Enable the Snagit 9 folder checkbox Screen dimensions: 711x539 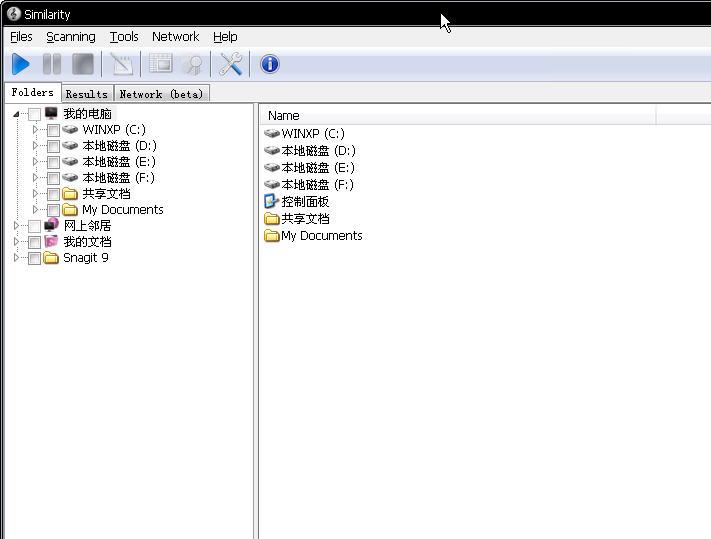tap(35, 258)
